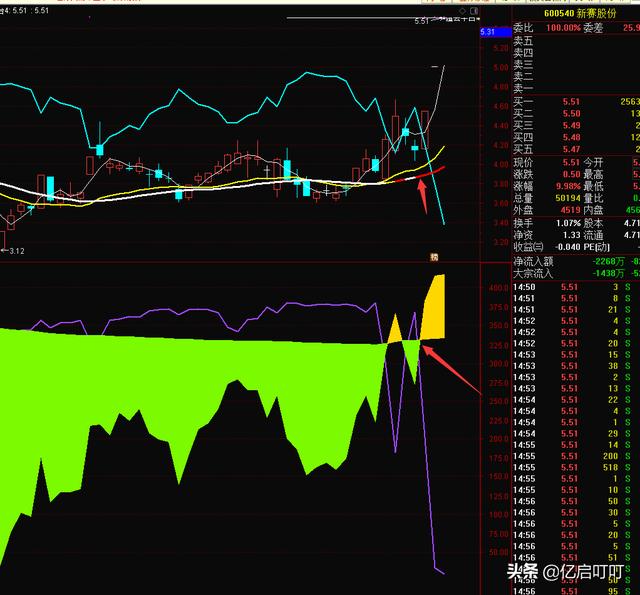Click the 涨幅 9.98% value
This screenshot has width=640, height=595.
[568, 186]
